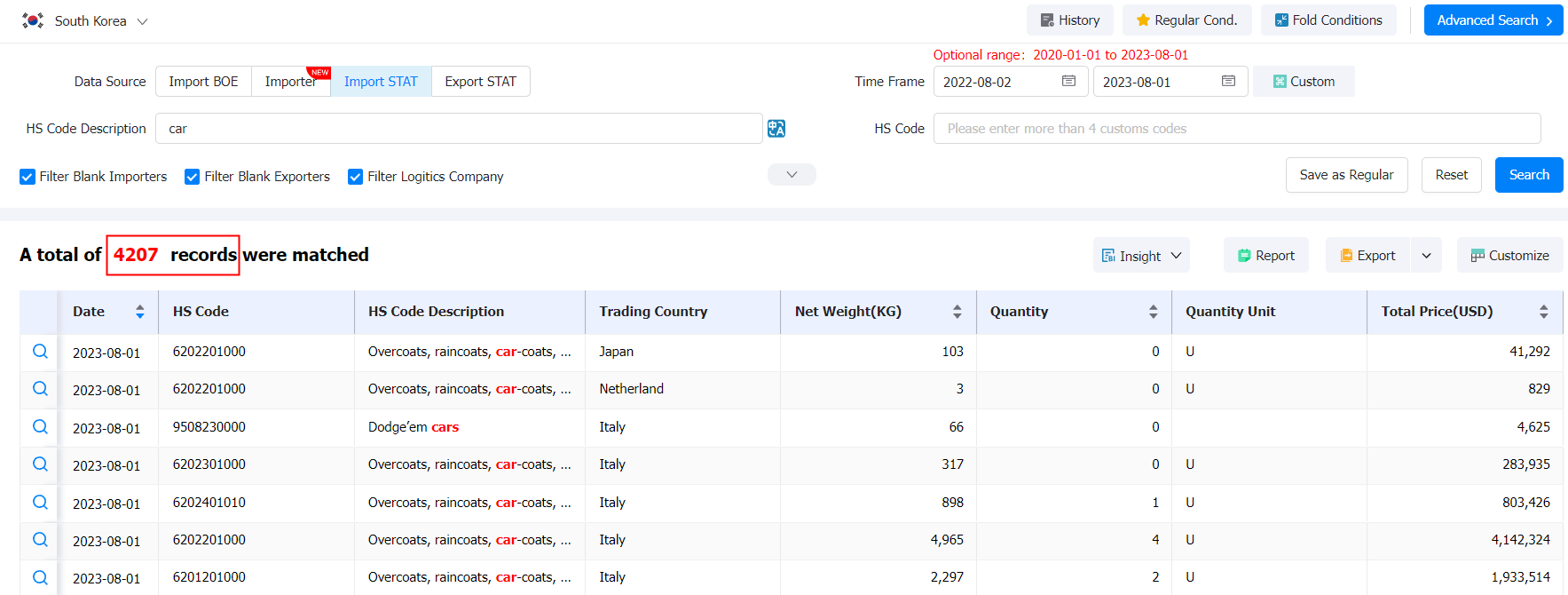The height and width of the screenshot is (595, 1568).
Task: Sort by Net Weight(KG) column
Action: coord(957,312)
